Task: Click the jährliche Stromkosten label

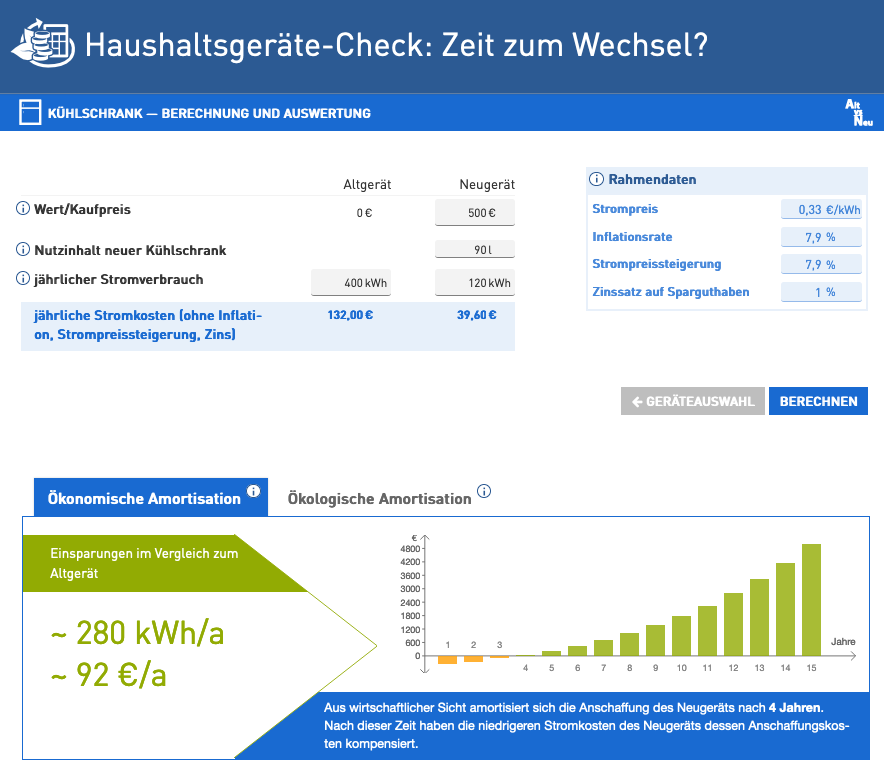Action: coord(148,325)
